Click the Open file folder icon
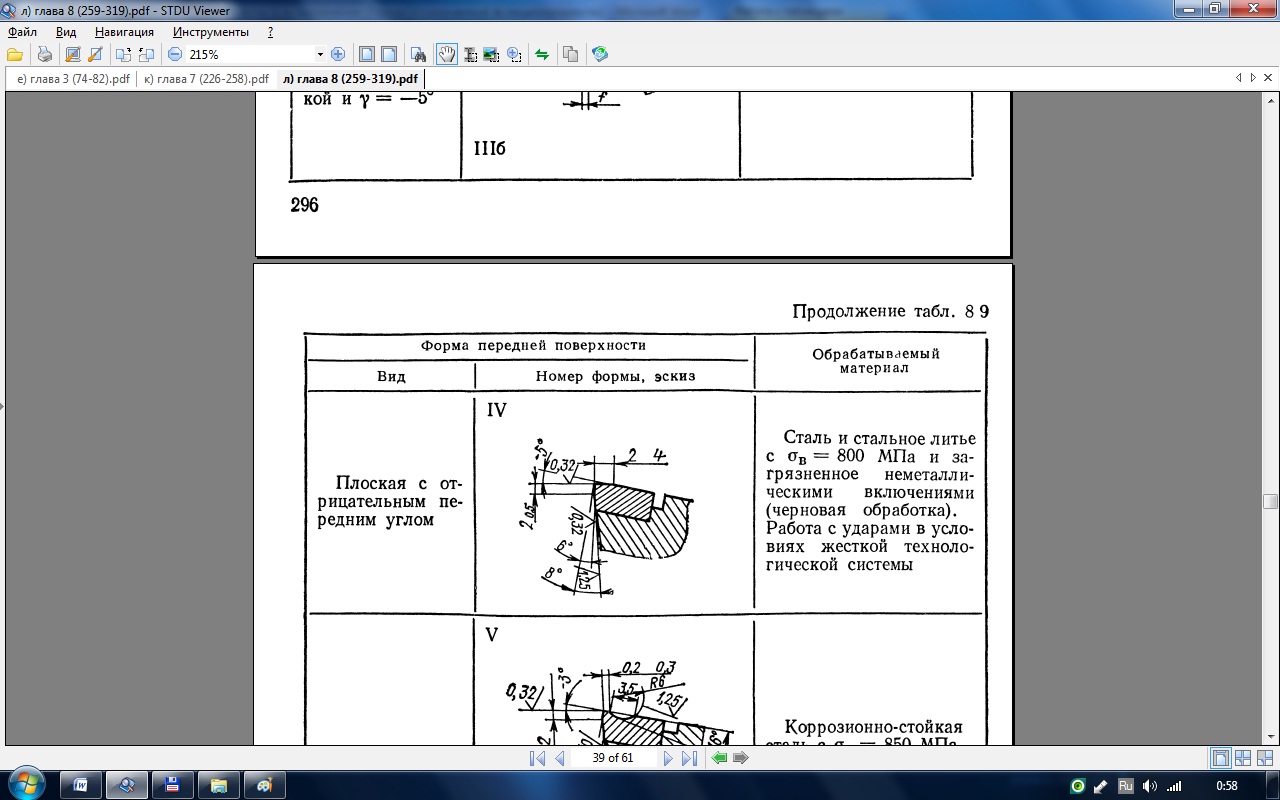 click(15, 54)
